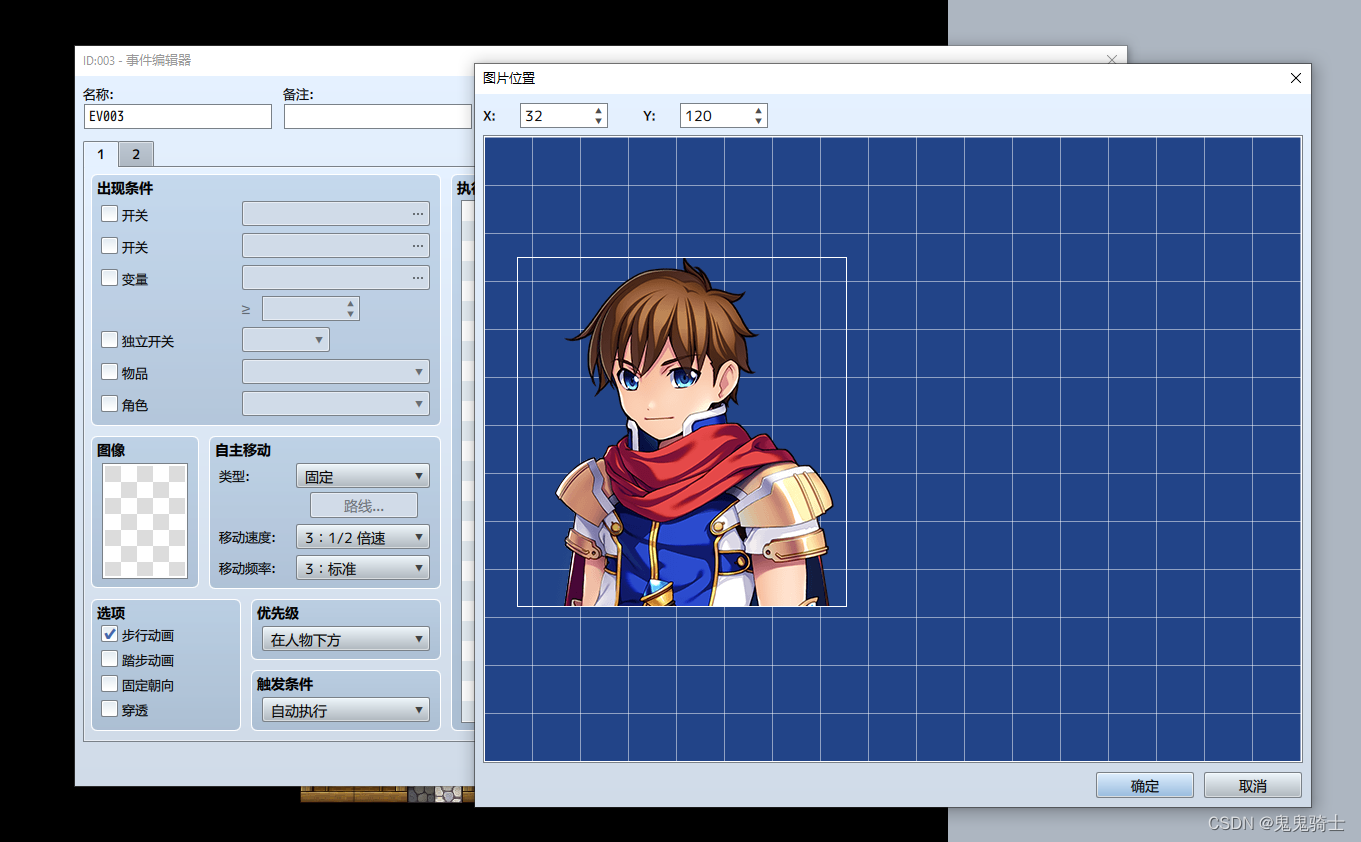Check the 穿透 option
The image size is (1361, 842).
[x=110, y=709]
